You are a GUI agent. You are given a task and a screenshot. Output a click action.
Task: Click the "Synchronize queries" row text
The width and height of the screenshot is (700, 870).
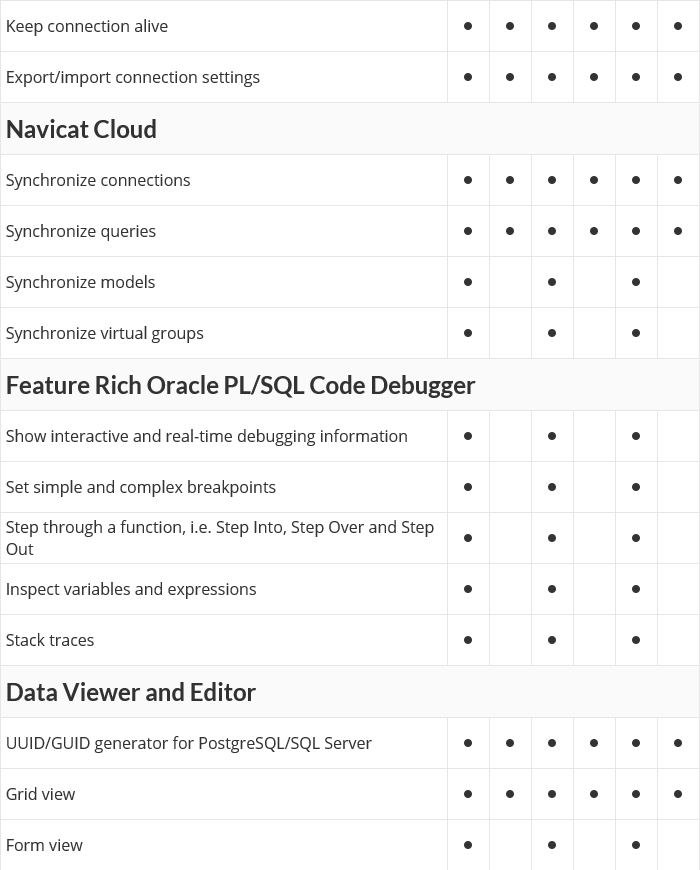(81, 231)
